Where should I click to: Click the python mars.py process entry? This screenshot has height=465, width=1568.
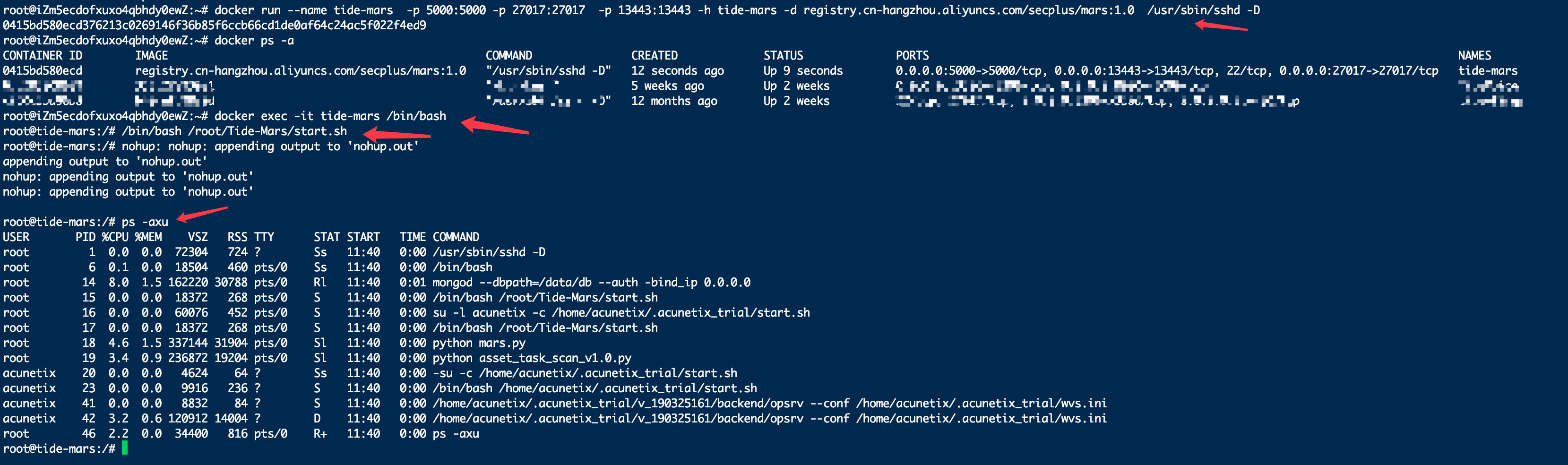point(478,343)
